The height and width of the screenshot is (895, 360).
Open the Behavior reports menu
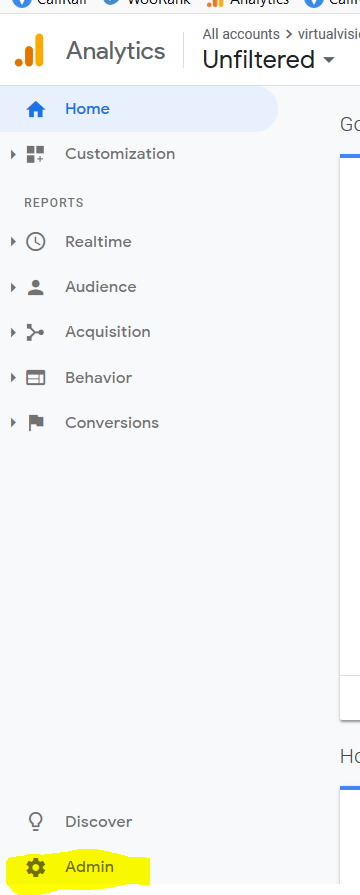[98, 378]
